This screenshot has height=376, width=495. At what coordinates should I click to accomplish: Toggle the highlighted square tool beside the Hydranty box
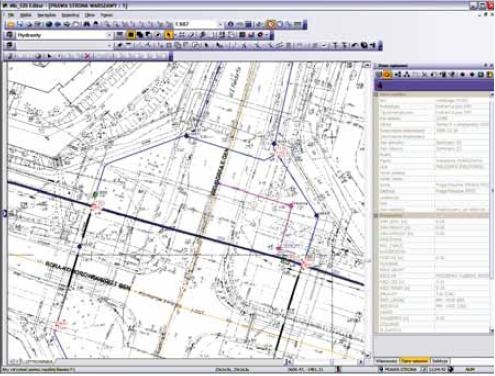131,35
